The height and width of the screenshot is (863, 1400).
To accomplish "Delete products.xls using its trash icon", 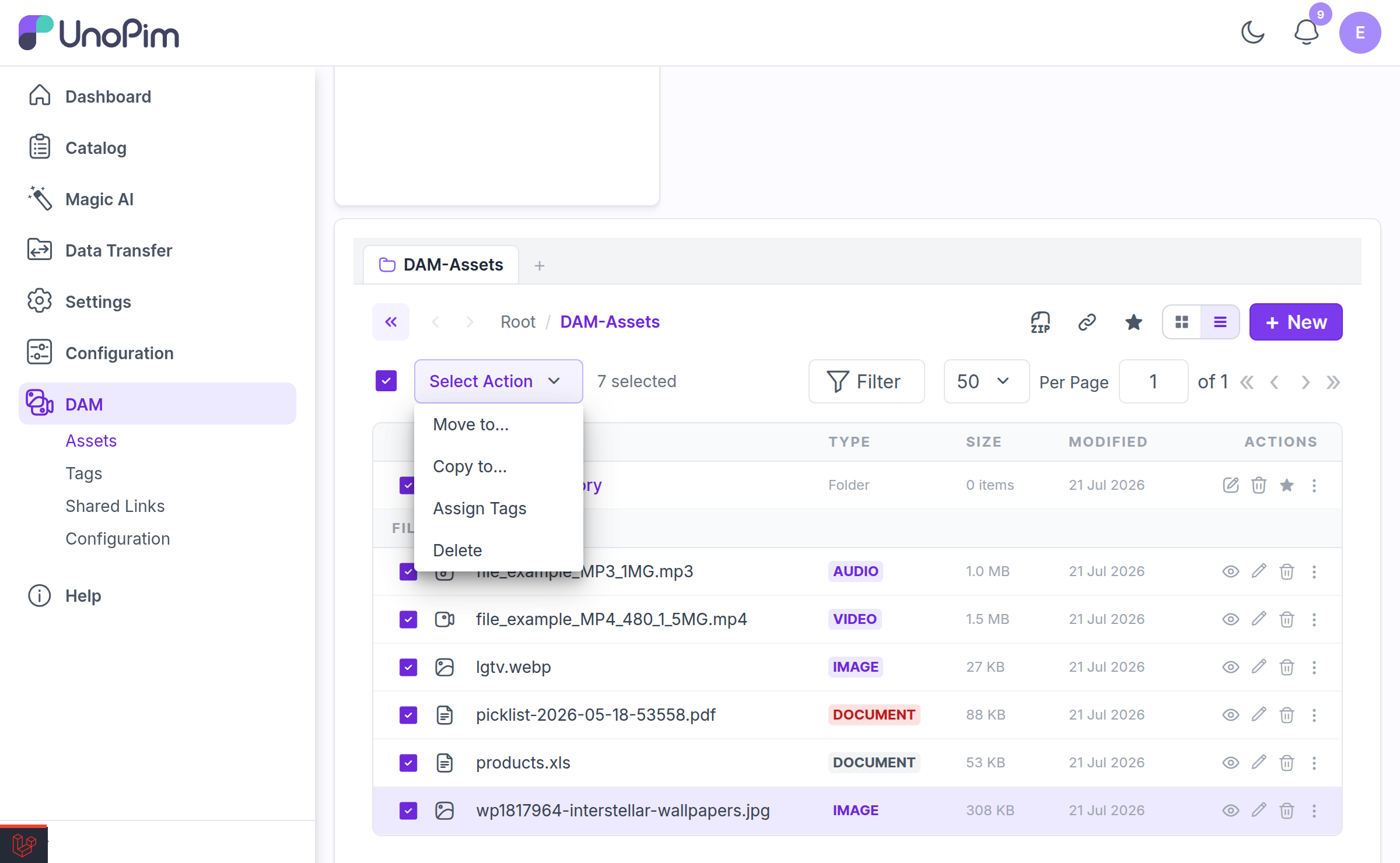I will point(1287,763).
